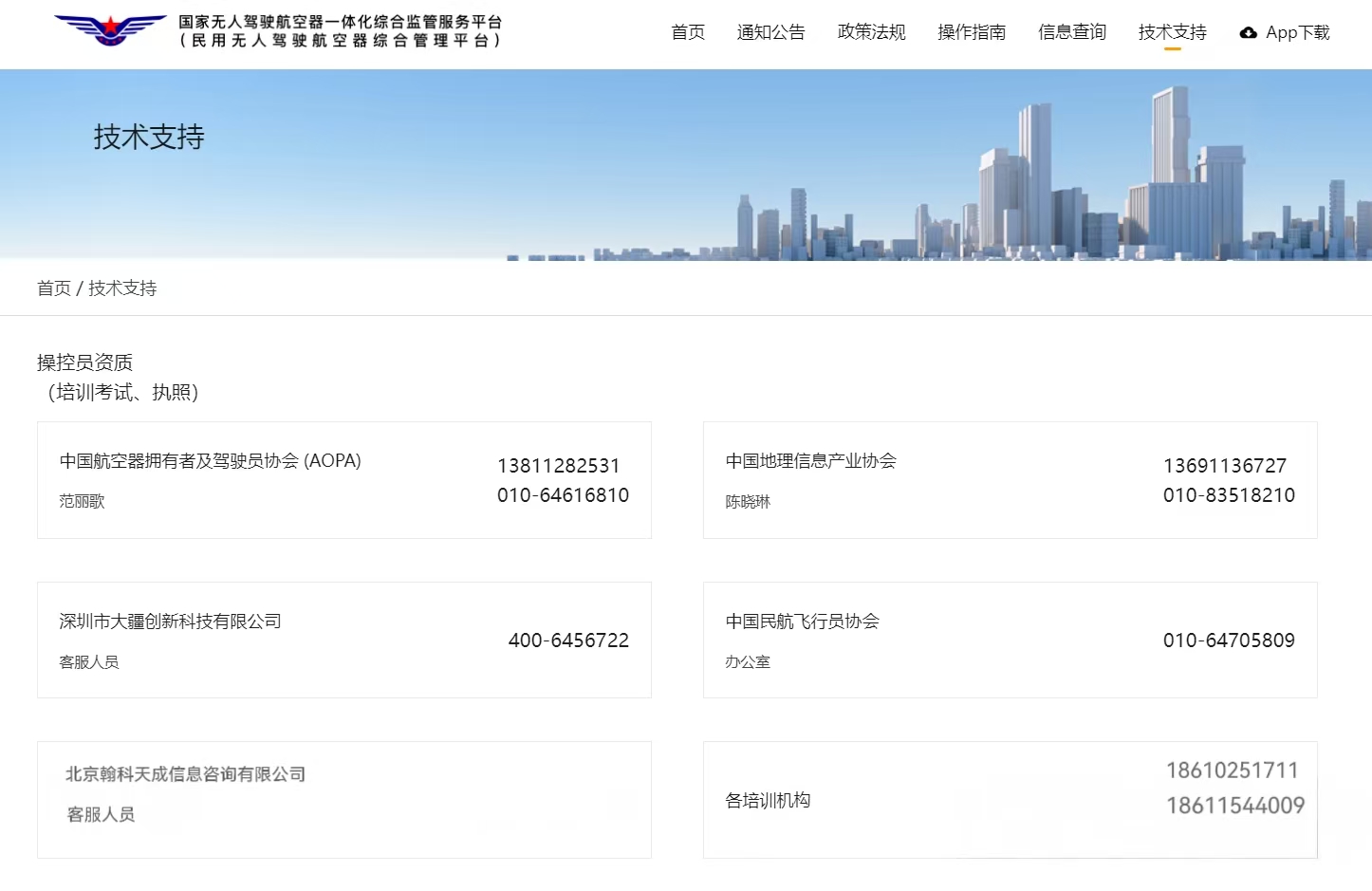
Task: Click the 技术支持 banner heading
Action: (x=149, y=137)
